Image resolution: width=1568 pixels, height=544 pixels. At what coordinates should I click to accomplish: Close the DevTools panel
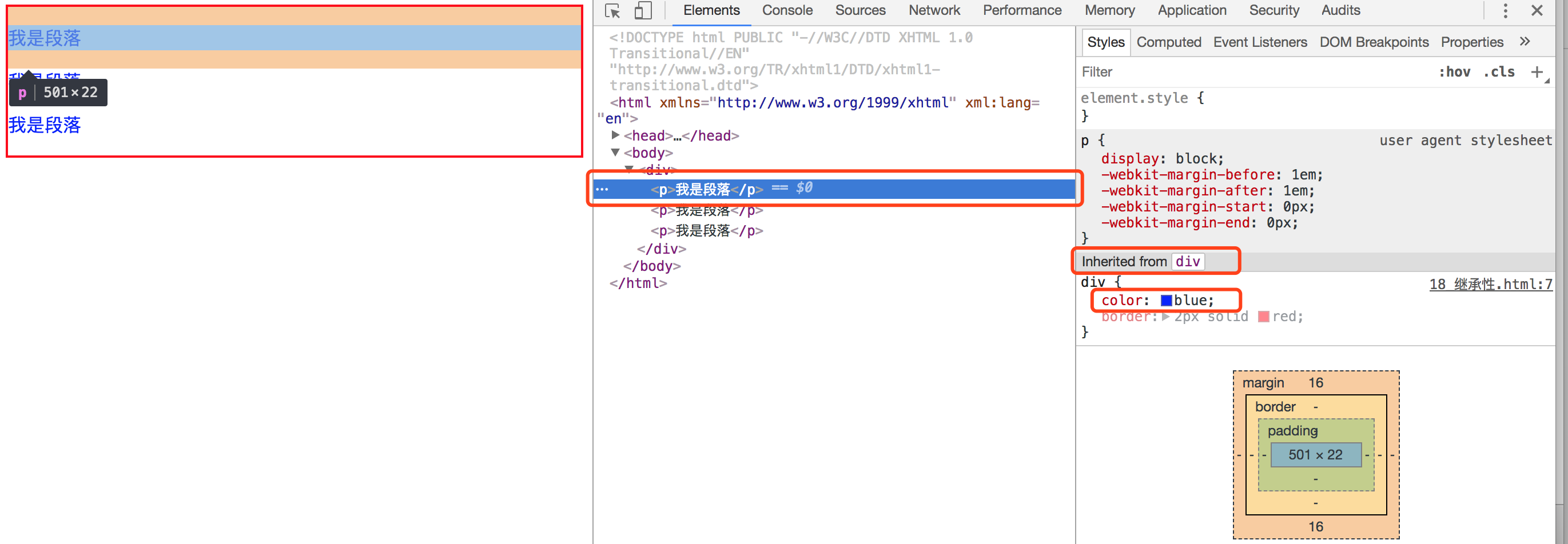[x=1537, y=10]
